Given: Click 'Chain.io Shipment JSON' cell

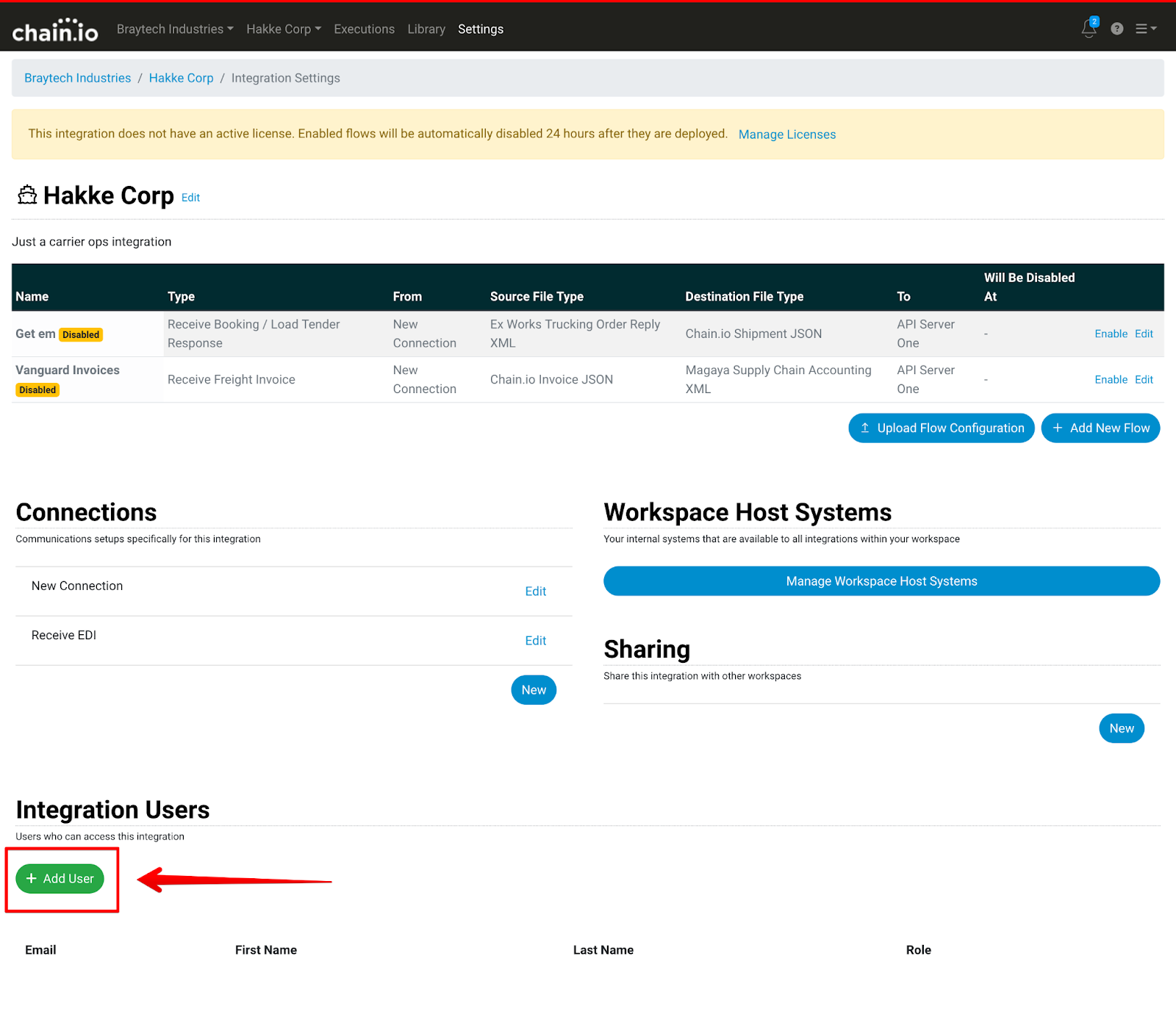Looking at the screenshot, I should [753, 334].
